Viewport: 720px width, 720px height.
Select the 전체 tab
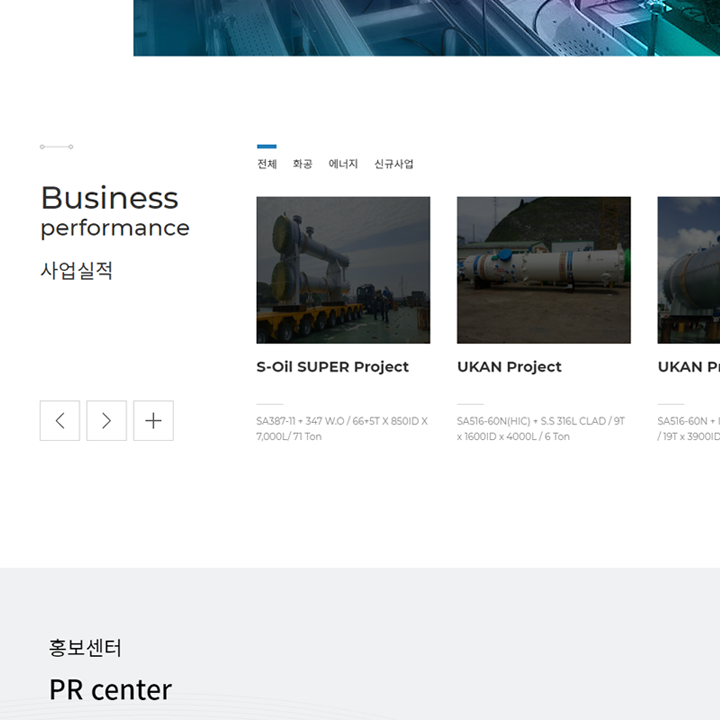pos(267,164)
